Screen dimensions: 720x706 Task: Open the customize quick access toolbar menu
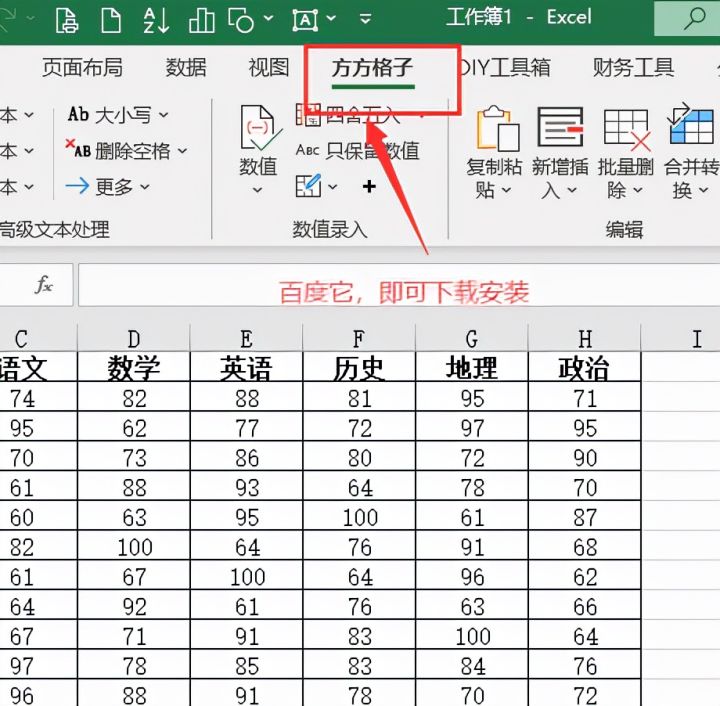click(x=365, y=19)
